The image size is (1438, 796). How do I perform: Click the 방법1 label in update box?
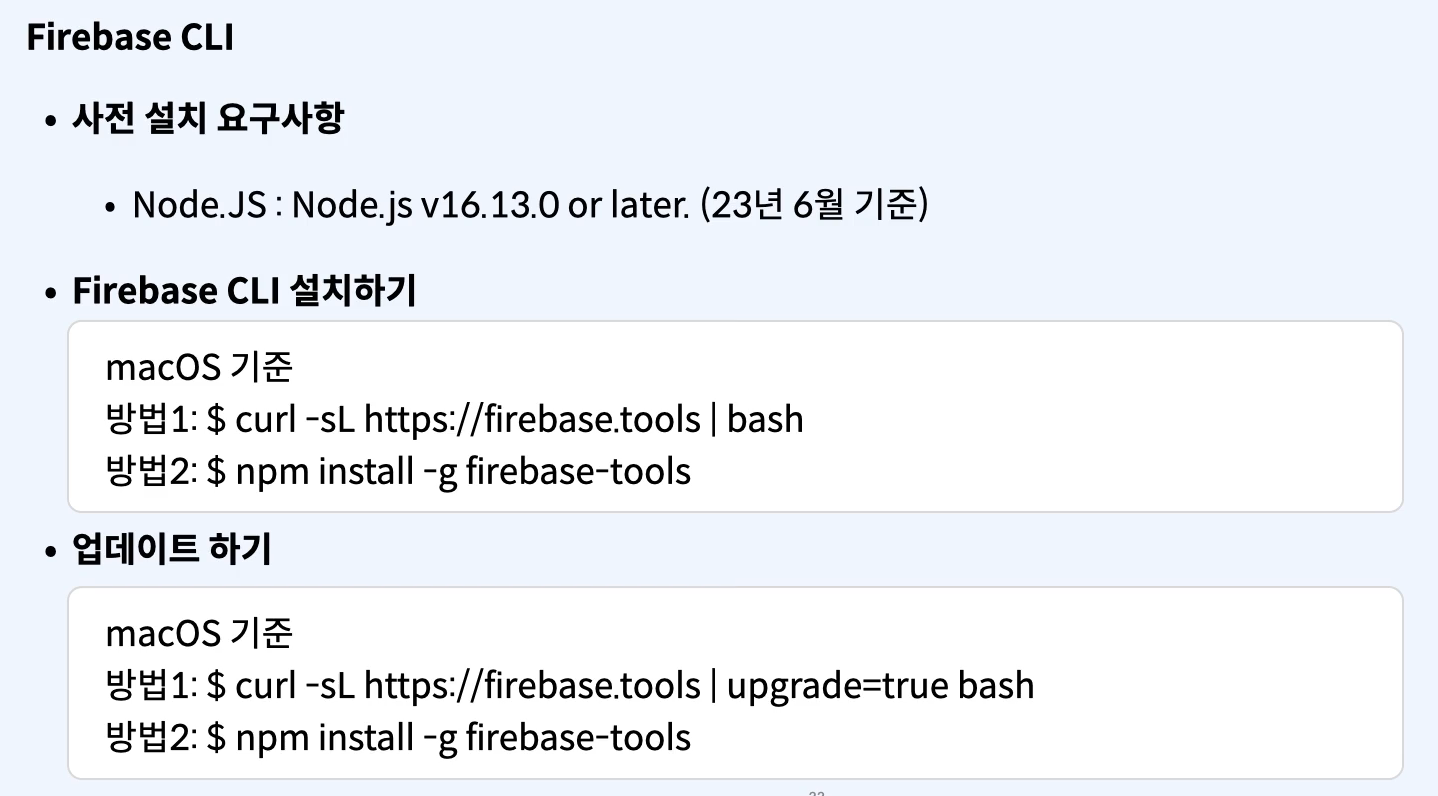[151, 685]
